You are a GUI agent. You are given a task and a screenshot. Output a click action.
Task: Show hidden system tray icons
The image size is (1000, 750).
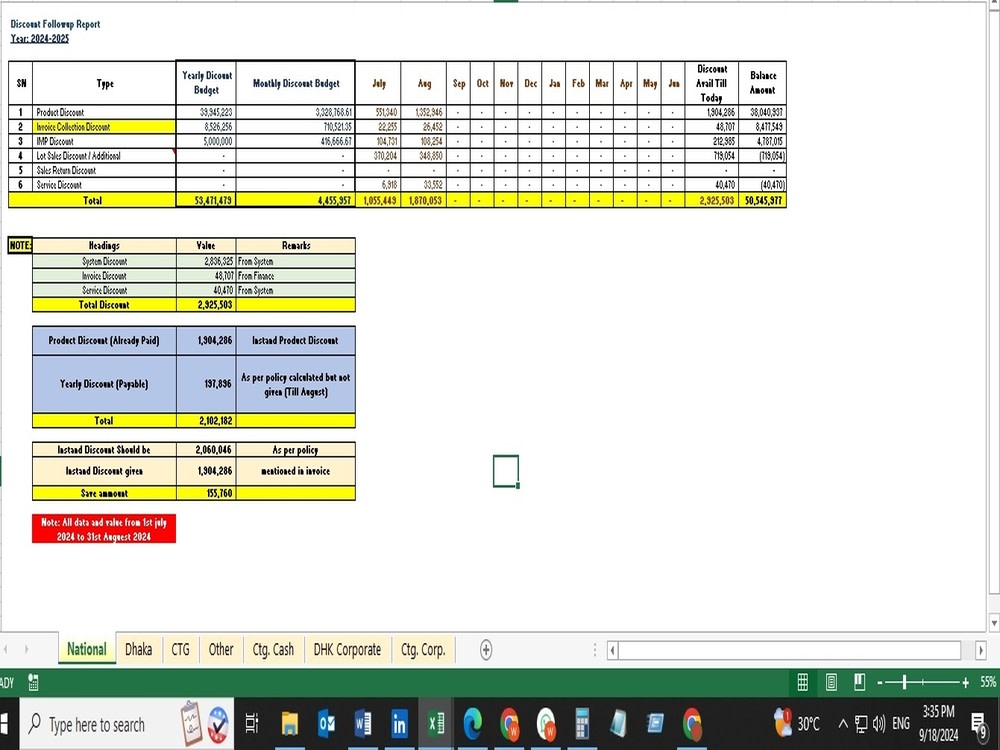pyautogui.click(x=842, y=724)
